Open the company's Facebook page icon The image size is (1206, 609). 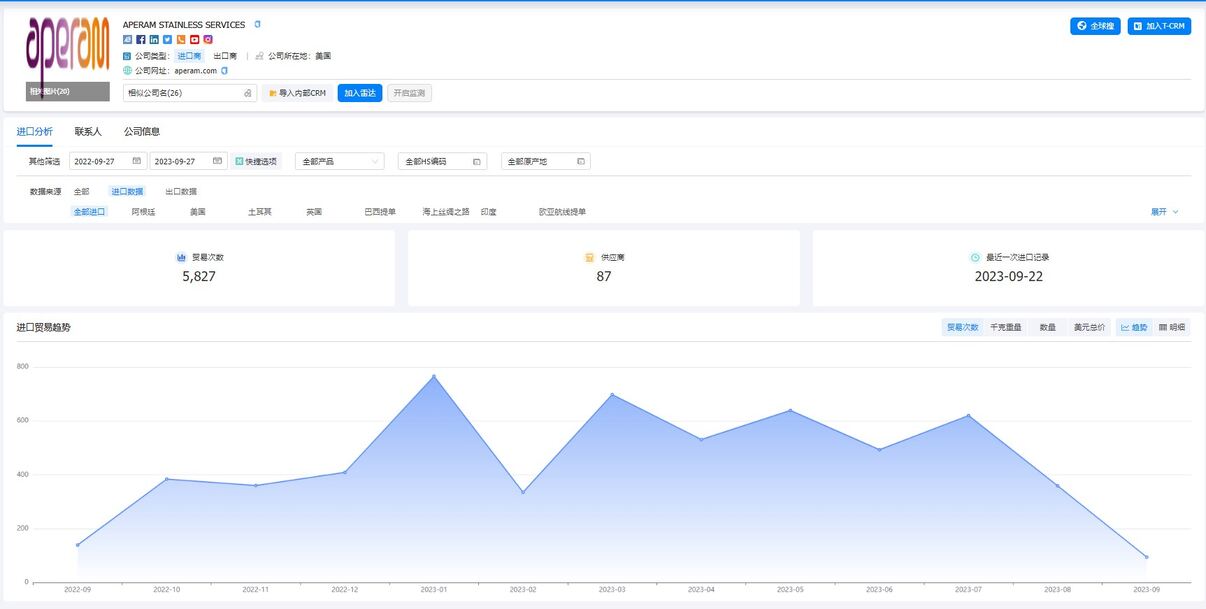(x=141, y=40)
